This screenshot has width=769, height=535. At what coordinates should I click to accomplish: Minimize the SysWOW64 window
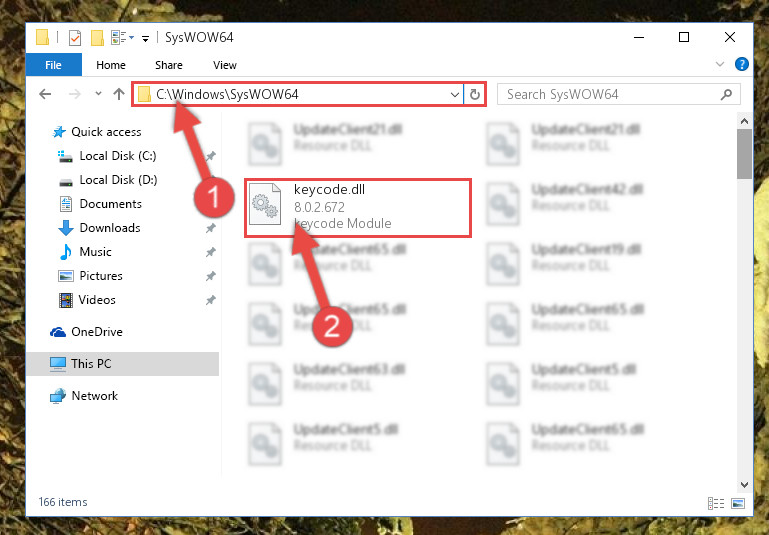coord(639,37)
